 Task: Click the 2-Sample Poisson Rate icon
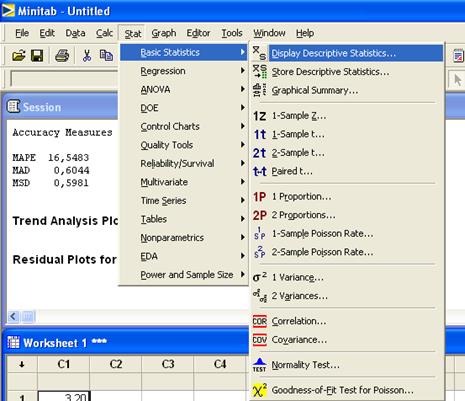(x=260, y=252)
